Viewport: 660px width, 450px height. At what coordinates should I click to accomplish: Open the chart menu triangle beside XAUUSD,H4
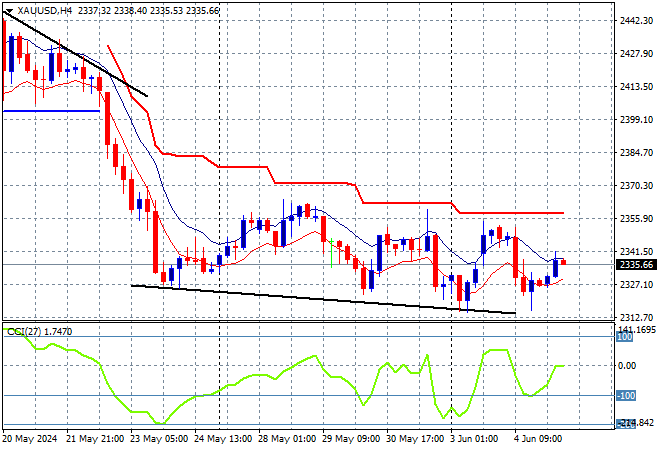tap(9, 11)
